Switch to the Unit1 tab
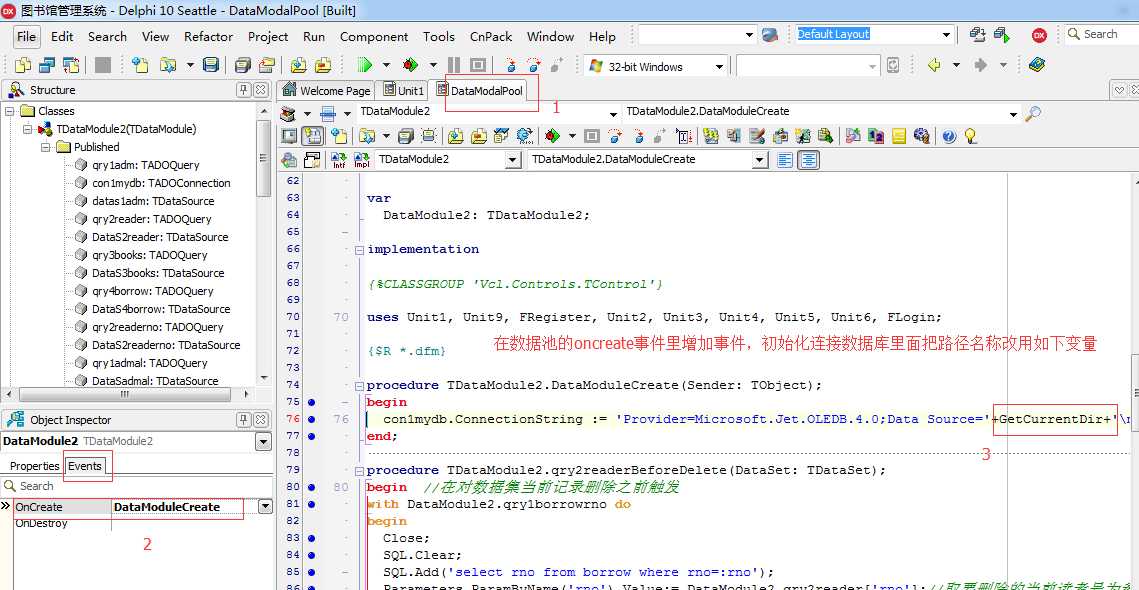This screenshot has height=590, width=1139. 403,90
